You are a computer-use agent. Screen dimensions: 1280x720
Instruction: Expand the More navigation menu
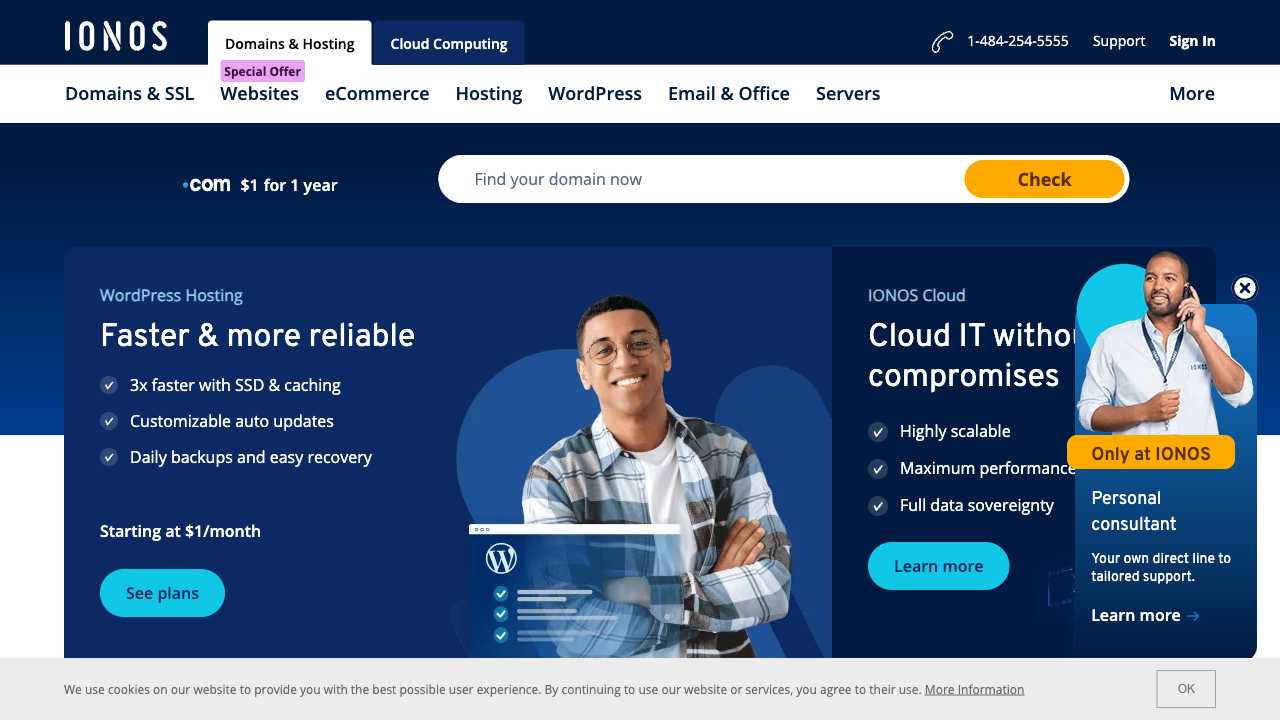[x=1192, y=94]
